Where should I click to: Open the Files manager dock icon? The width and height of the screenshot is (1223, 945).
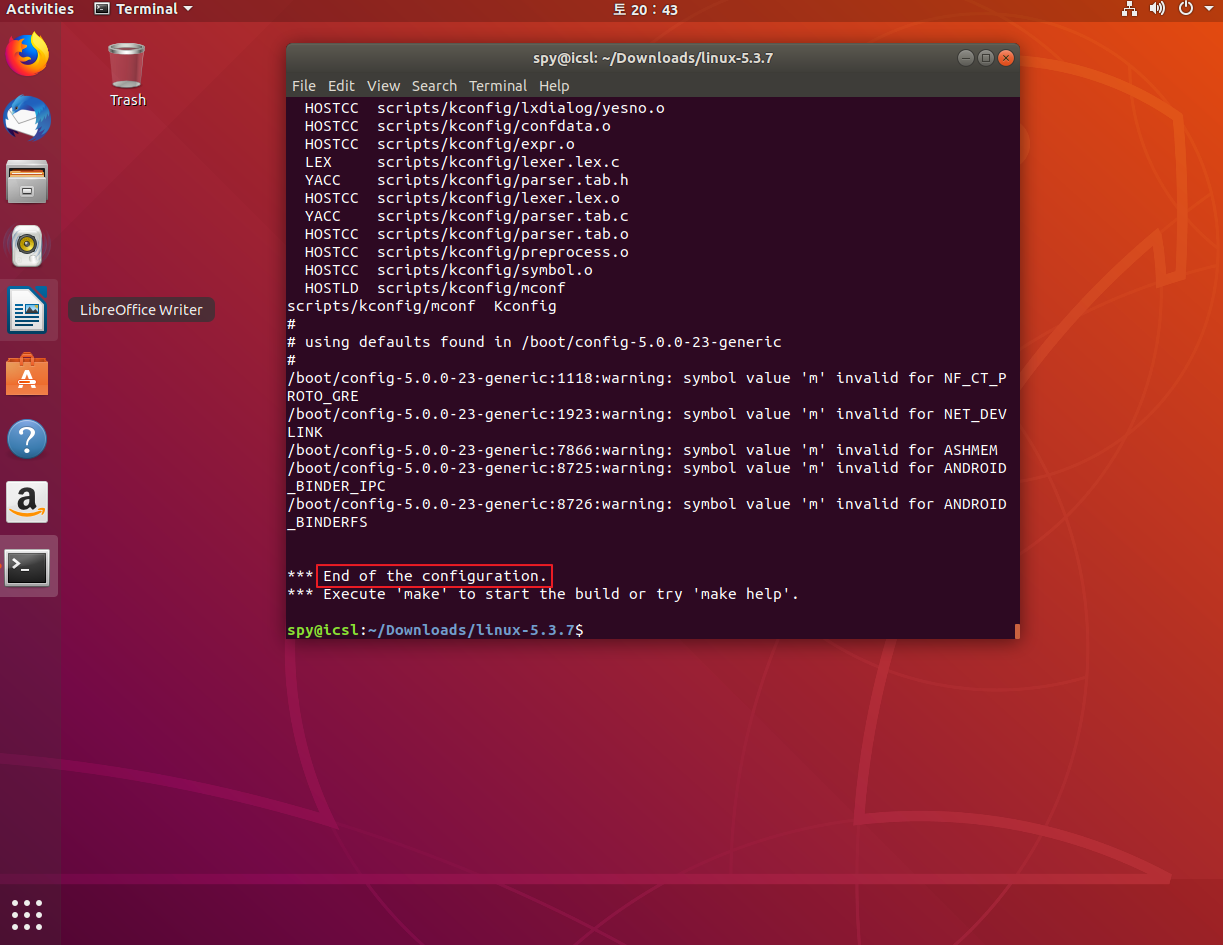click(x=28, y=182)
